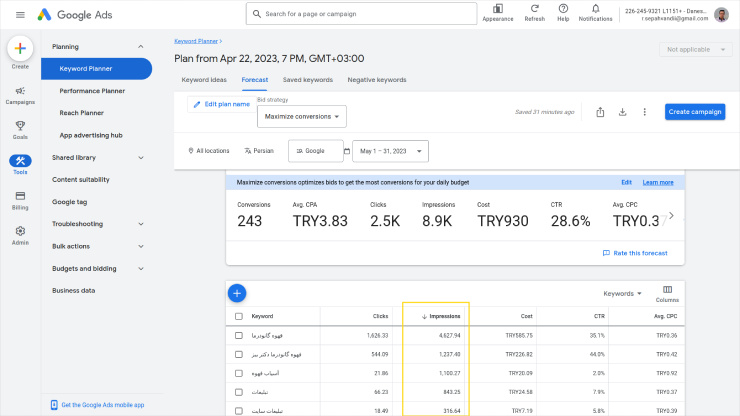The height and width of the screenshot is (416, 740).
Task: Expand Budgets and bidding section
Action: [x=141, y=268]
